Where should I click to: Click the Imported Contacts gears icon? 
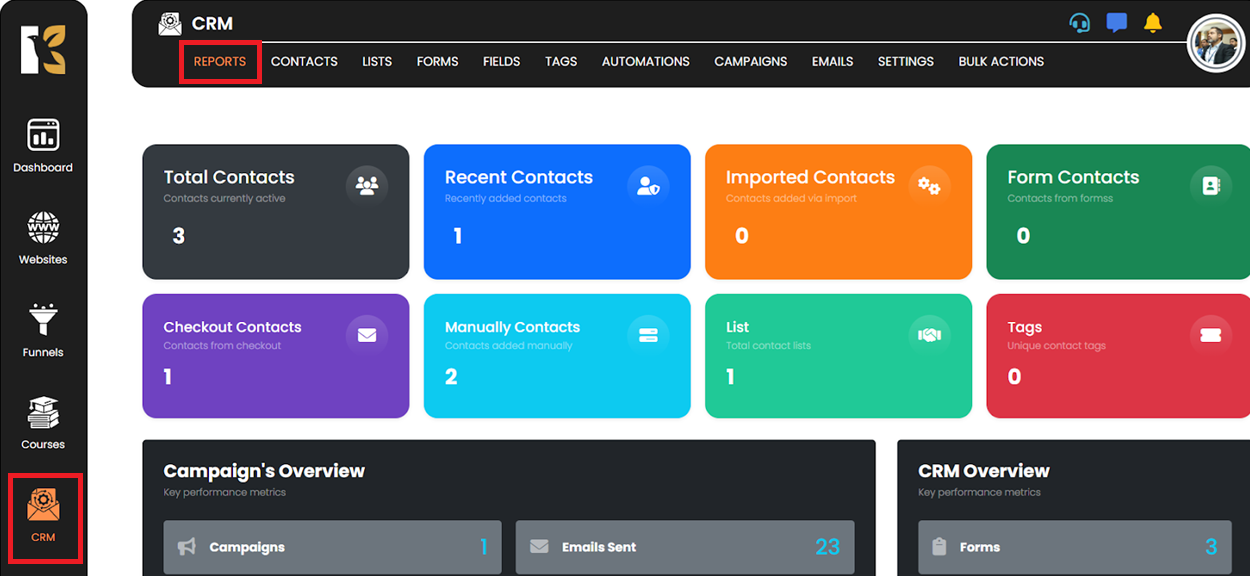(x=929, y=186)
